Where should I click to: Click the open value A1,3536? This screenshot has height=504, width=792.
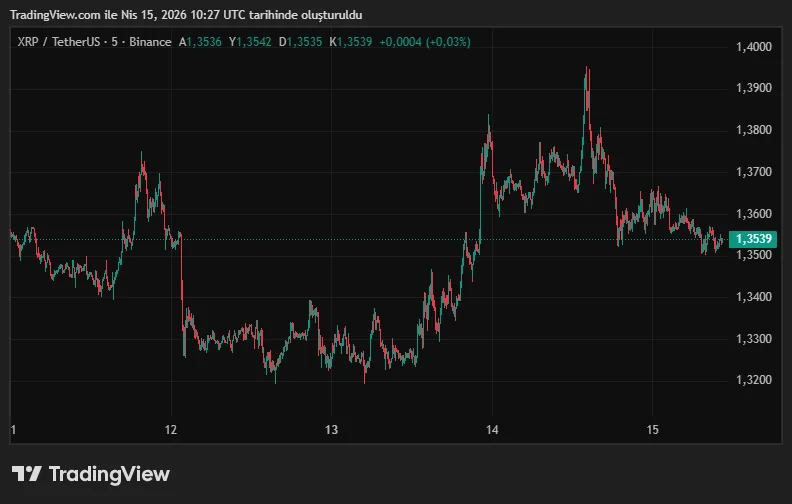tap(201, 42)
